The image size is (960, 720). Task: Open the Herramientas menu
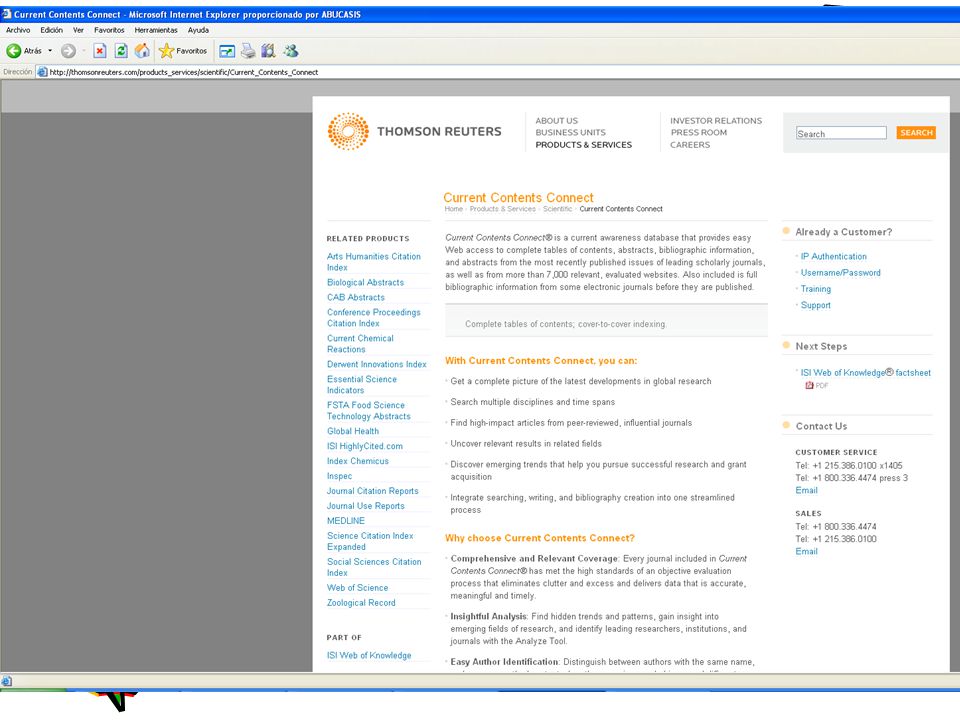[156, 30]
